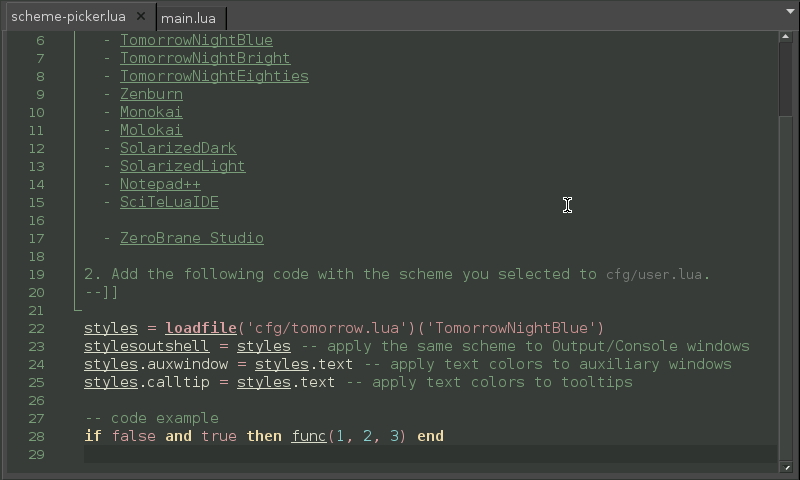Click the auxwindow field on line 24
Screen dimensions: 800x480
pyautogui.click(x=187, y=364)
